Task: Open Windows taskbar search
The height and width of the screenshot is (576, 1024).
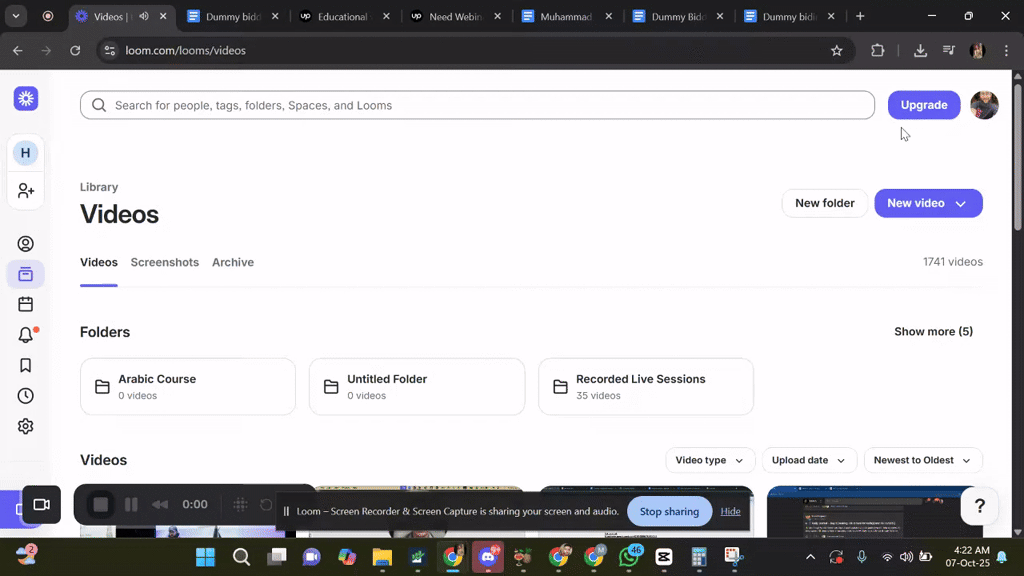Action: pyautogui.click(x=241, y=557)
